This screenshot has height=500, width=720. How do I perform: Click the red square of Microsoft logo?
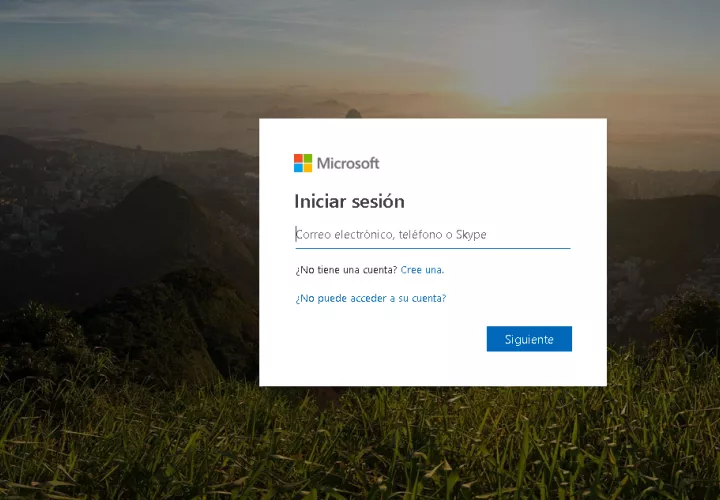coord(298,158)
